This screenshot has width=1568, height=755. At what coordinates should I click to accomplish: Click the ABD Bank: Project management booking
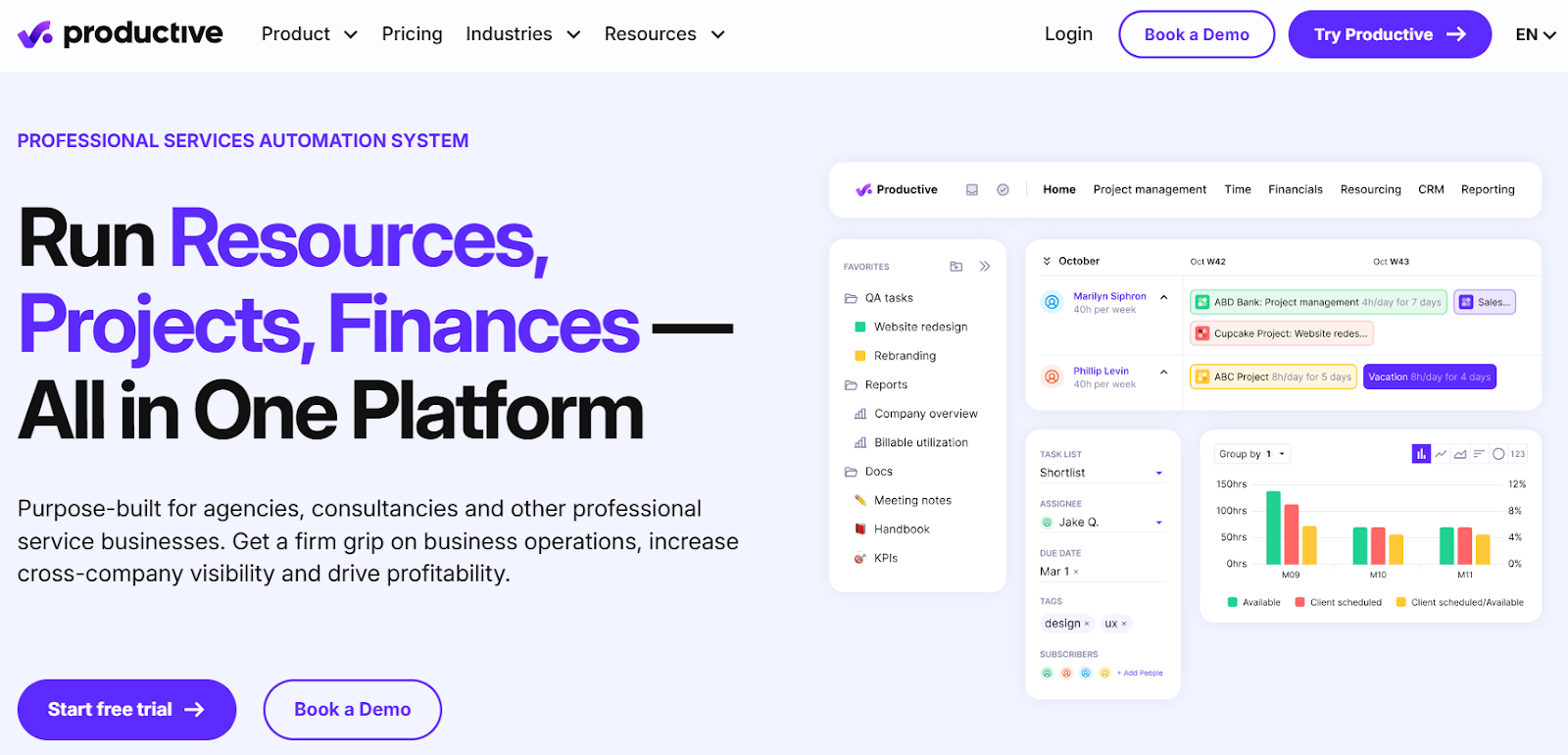click(1318, 302)
